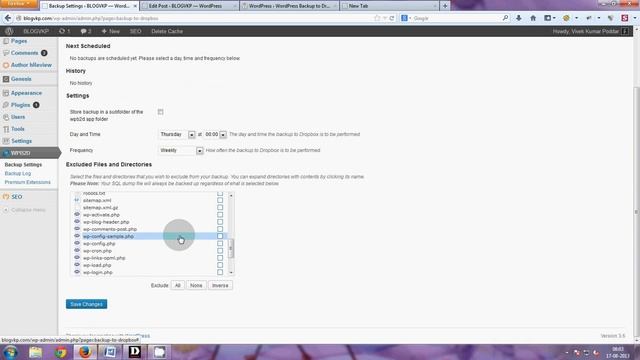This screenshot has width=640, height=360.
Task: Click the wp-blog-header.php eye icon
Action: pos(77,222)
